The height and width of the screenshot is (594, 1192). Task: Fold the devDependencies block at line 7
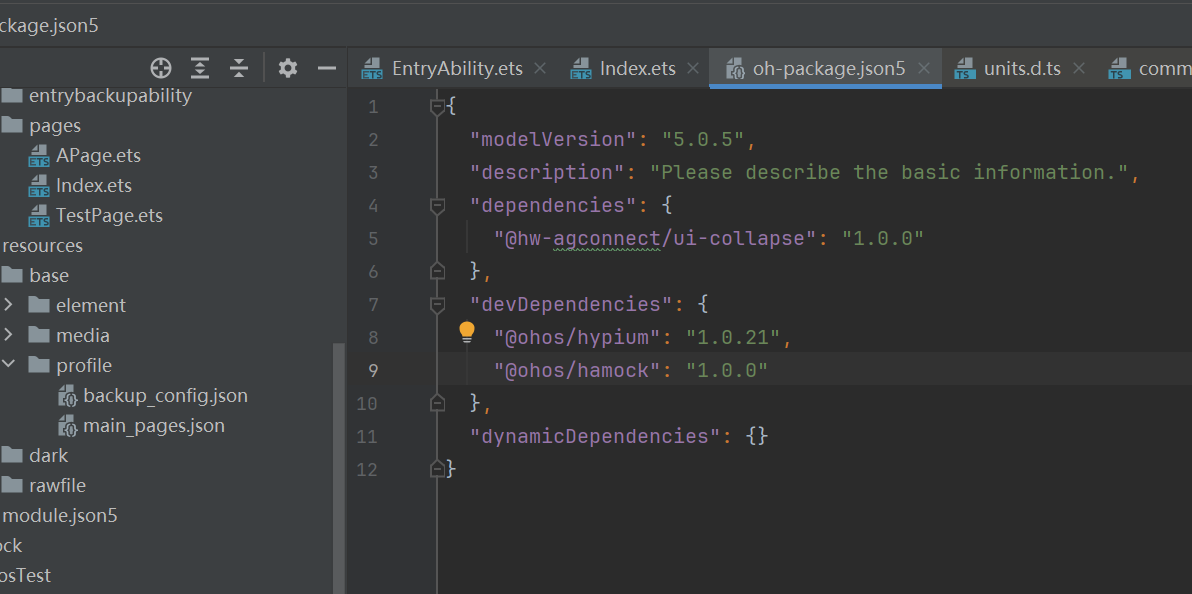pyautogui.click(x=437, y=305)
